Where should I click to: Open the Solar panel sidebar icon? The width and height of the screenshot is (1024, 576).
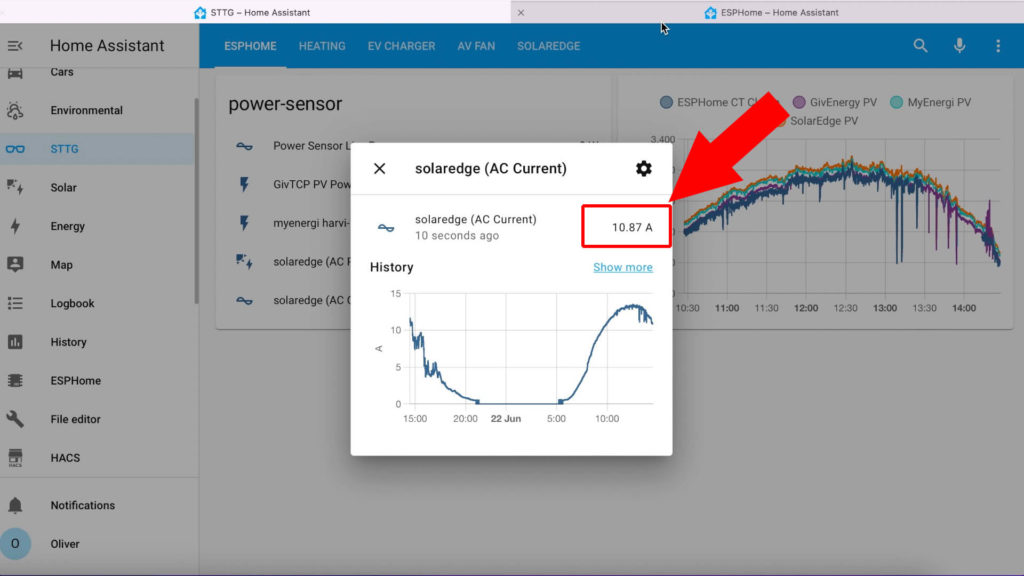coord(15,187)
